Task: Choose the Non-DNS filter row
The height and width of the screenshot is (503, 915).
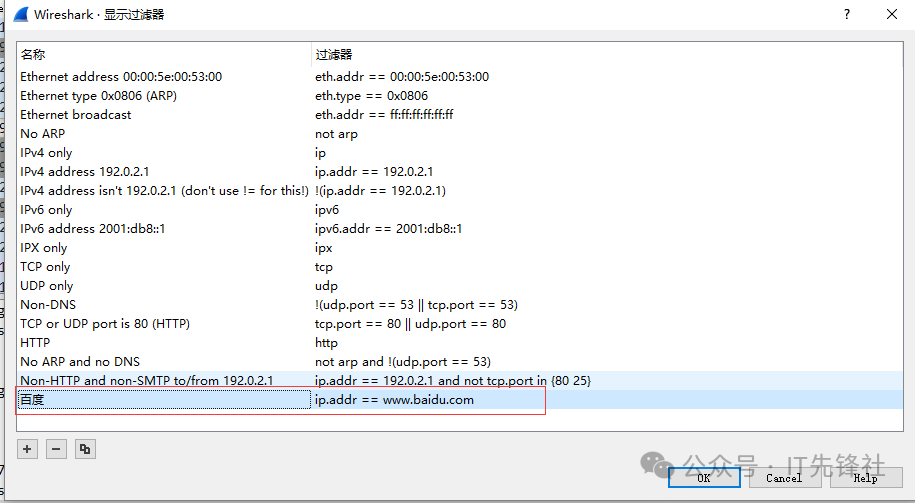Action: pyautogui.click(x=48, y=305)
